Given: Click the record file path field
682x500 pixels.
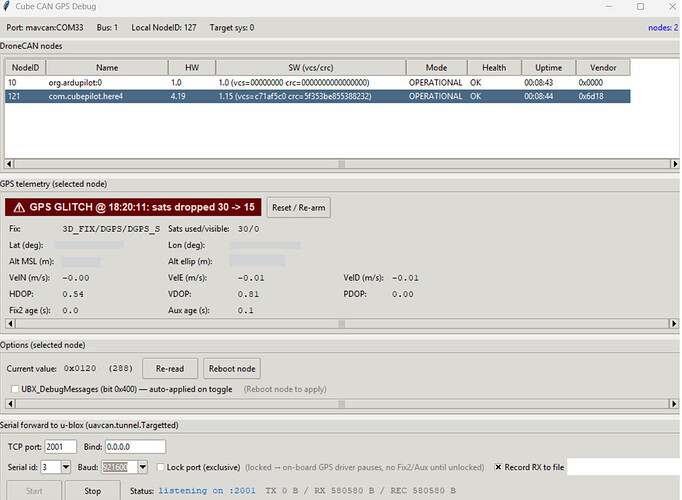Looking at the screenshot, I should click(624, 467).
